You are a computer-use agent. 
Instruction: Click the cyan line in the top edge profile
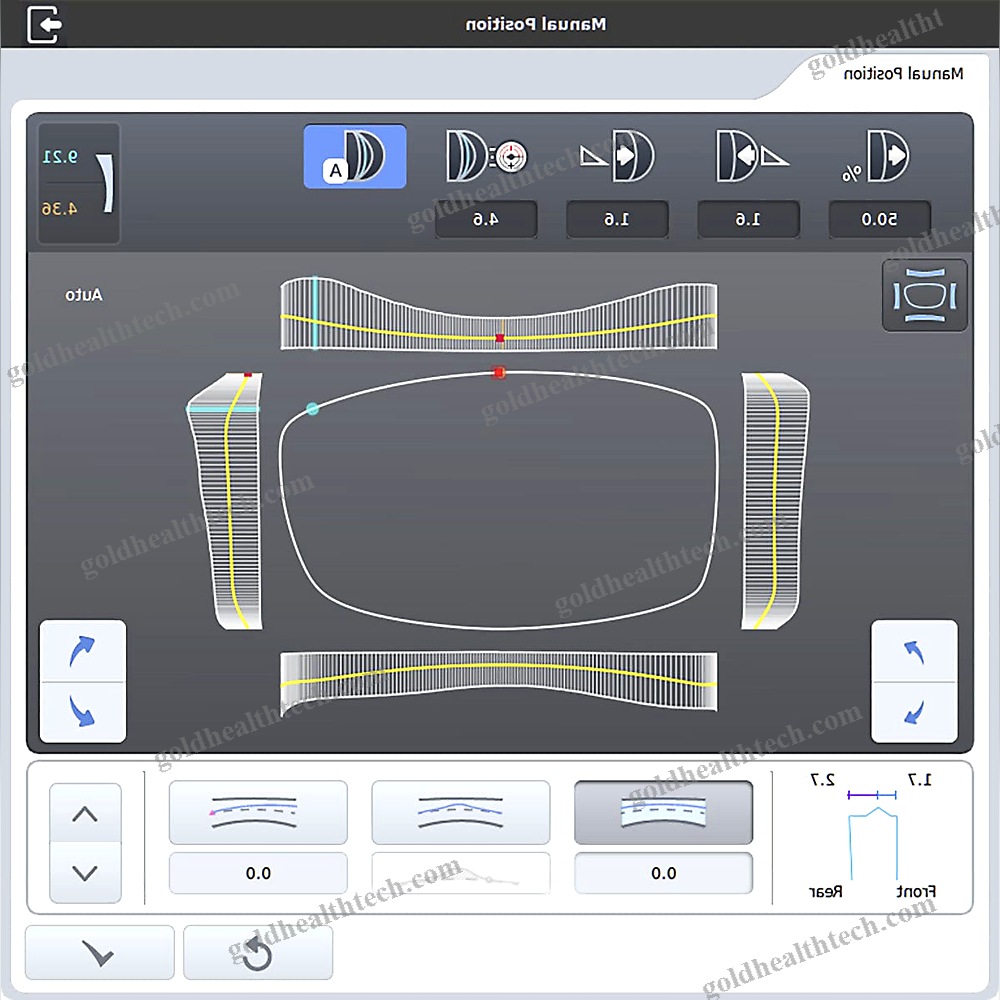tap(315, 313)
